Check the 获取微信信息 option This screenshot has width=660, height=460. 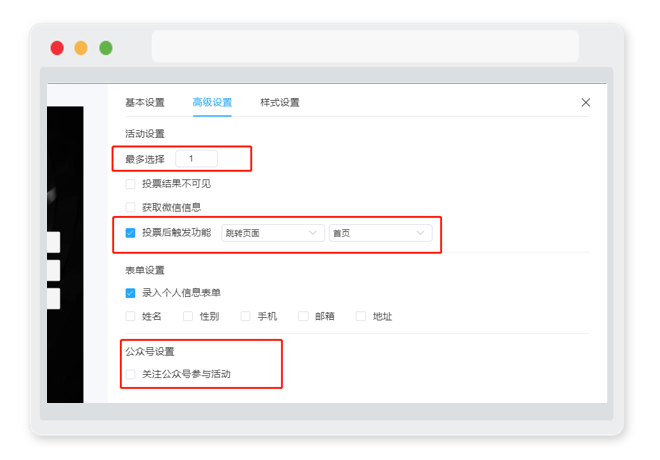[x=130, y=207]
